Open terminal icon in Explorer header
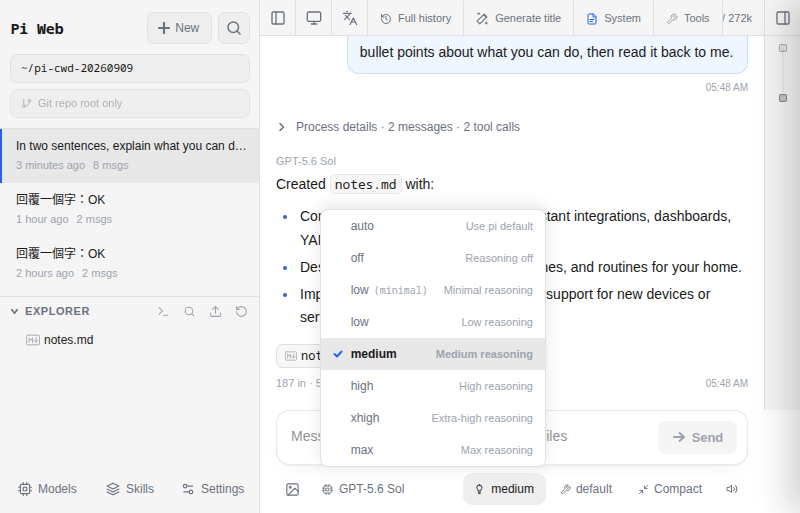This screenshot has height=513, width=800. (x=163, y=311)
